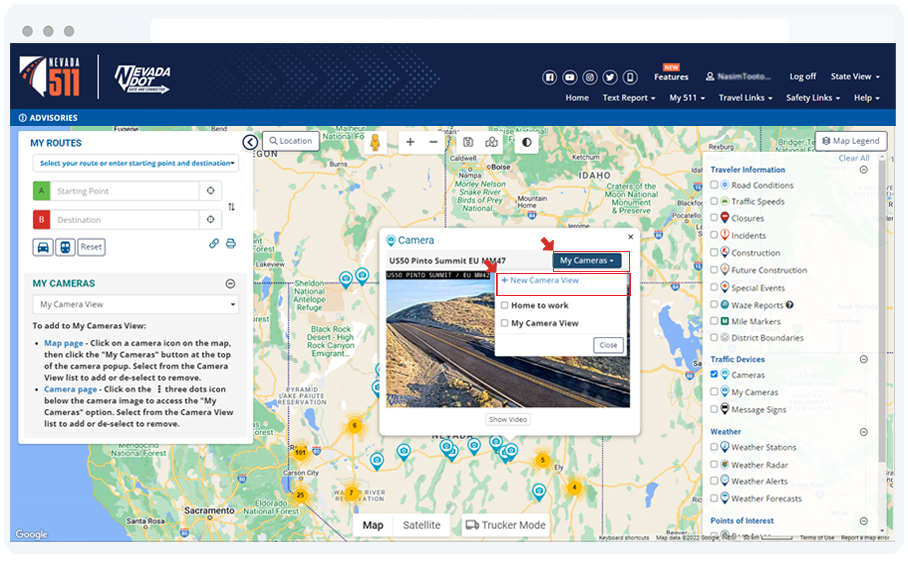908x582 pixels.
Task: Toggle the Map Legend panel
Action: point(851,141)
